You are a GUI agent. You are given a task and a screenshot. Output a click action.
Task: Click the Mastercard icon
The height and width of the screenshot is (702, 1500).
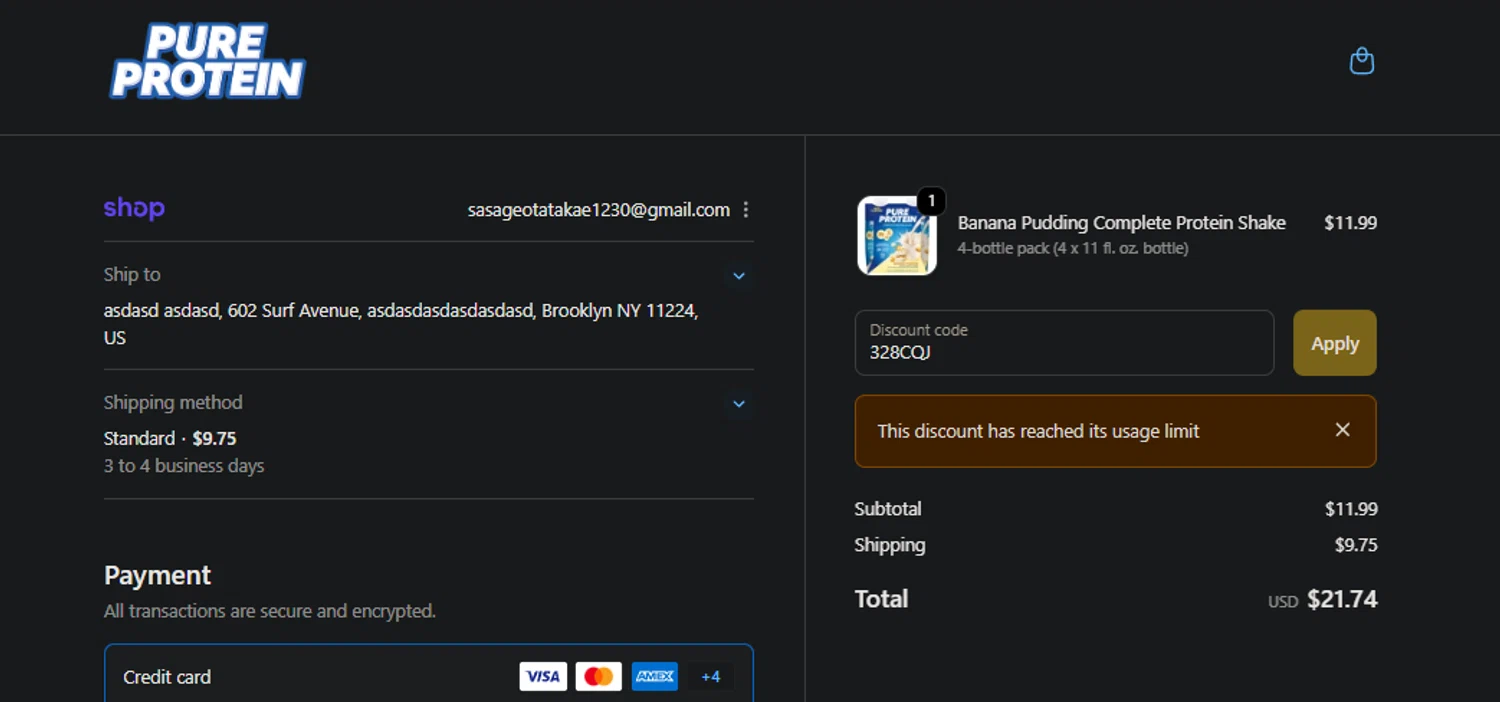[599, 677]
